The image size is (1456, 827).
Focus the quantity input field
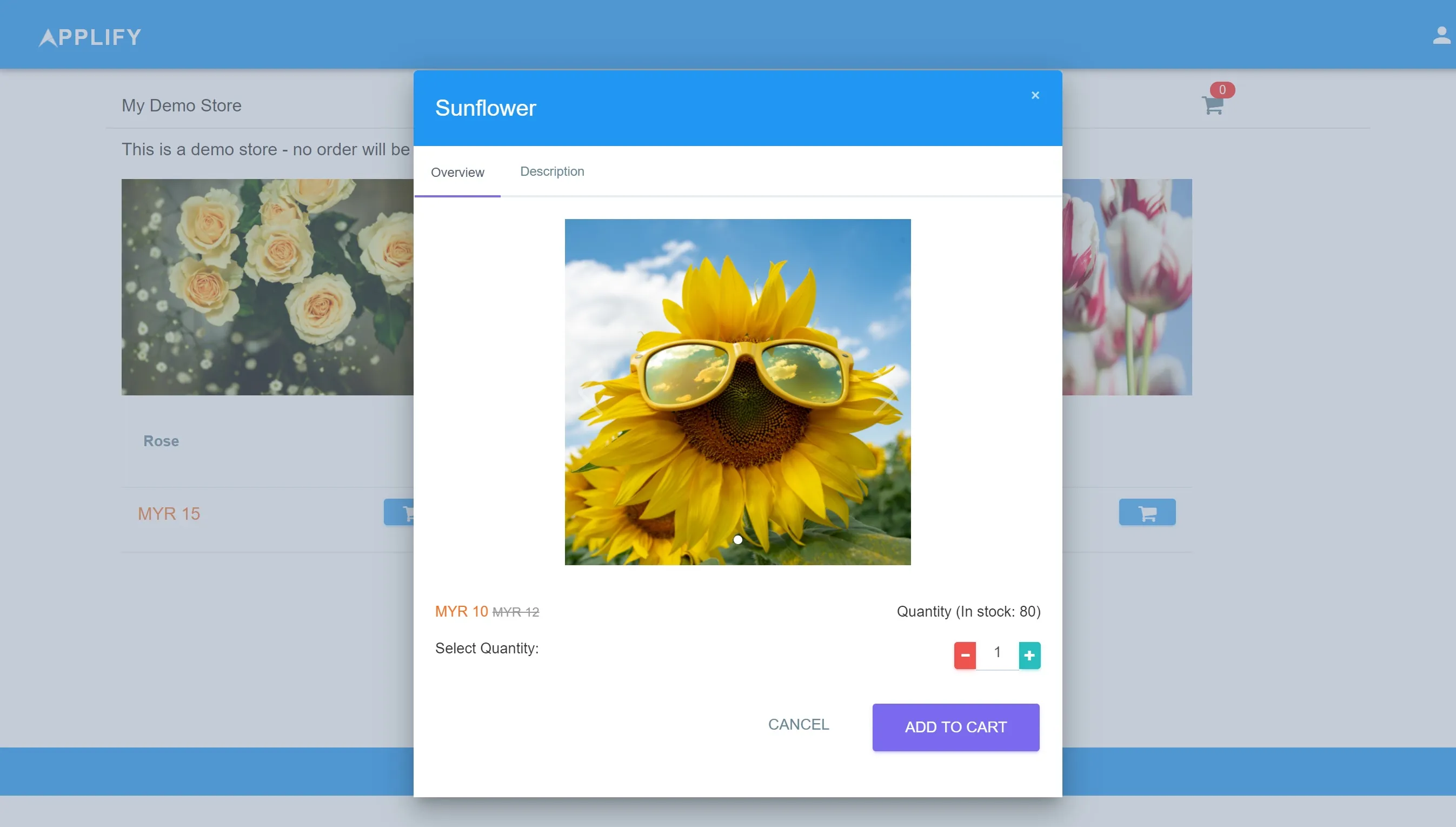click(997, 653)
